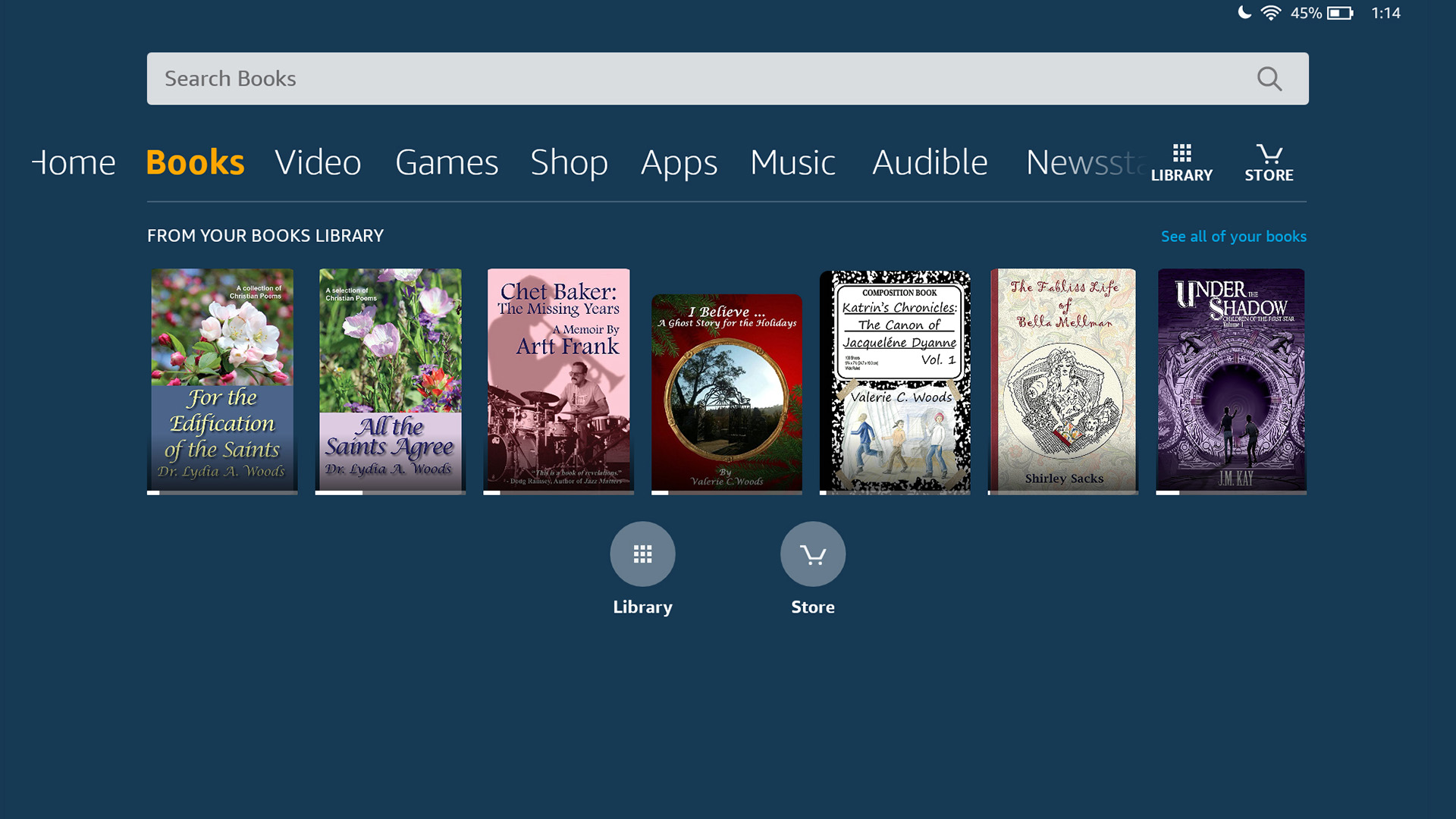Focus the Search Books field

click(727, 79)
